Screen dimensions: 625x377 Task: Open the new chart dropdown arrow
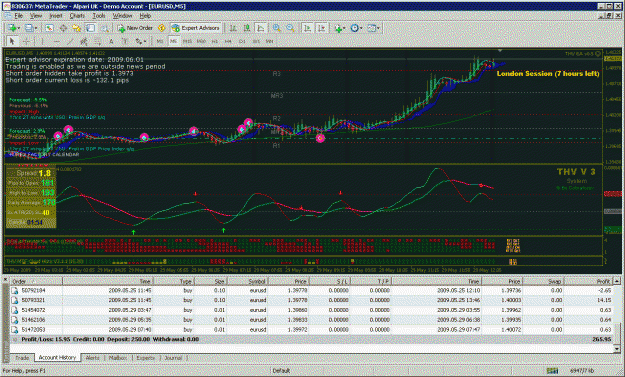(19, 28)
